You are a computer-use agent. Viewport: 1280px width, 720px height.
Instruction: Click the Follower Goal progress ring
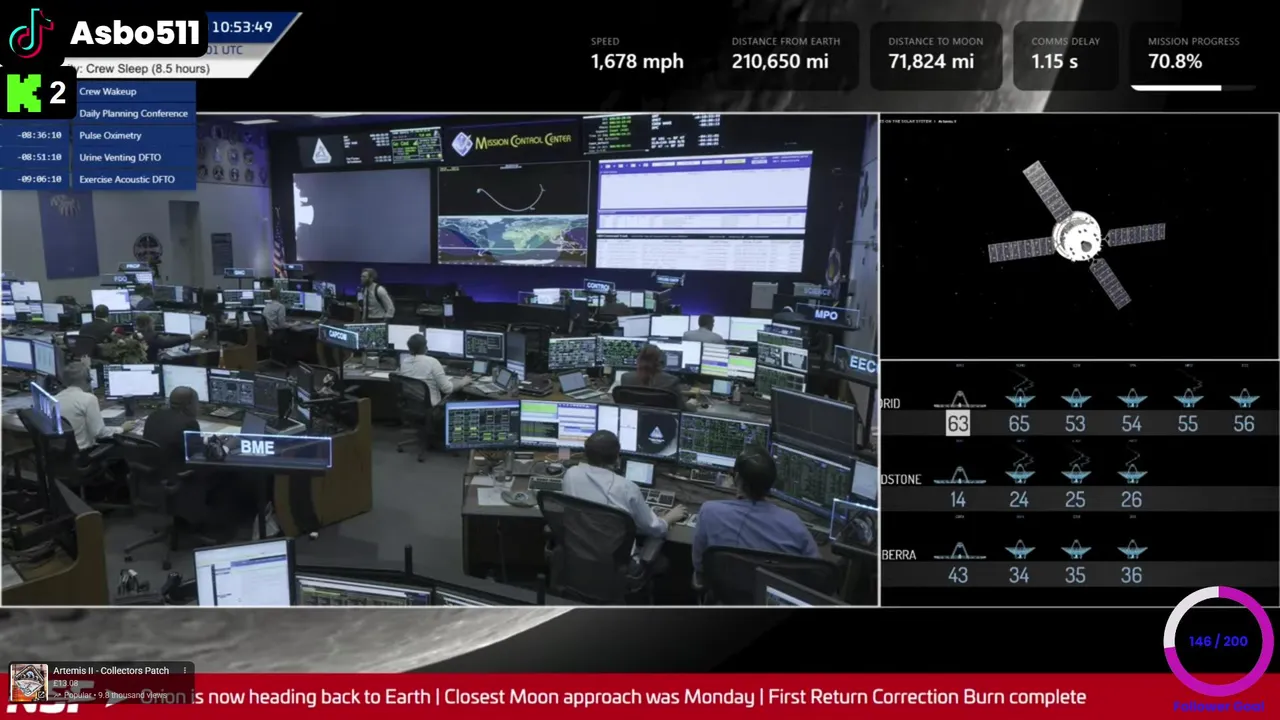coord(1219,641)
